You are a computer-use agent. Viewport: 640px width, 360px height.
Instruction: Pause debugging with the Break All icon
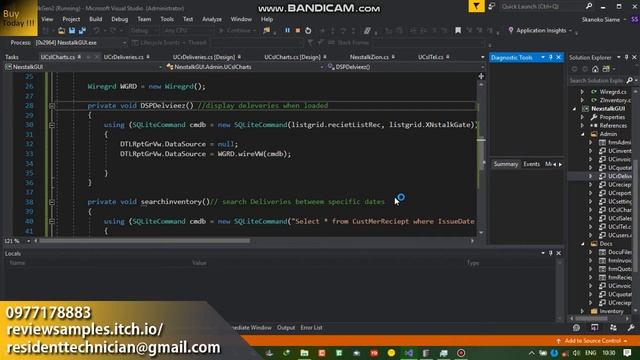click(287, 31)
